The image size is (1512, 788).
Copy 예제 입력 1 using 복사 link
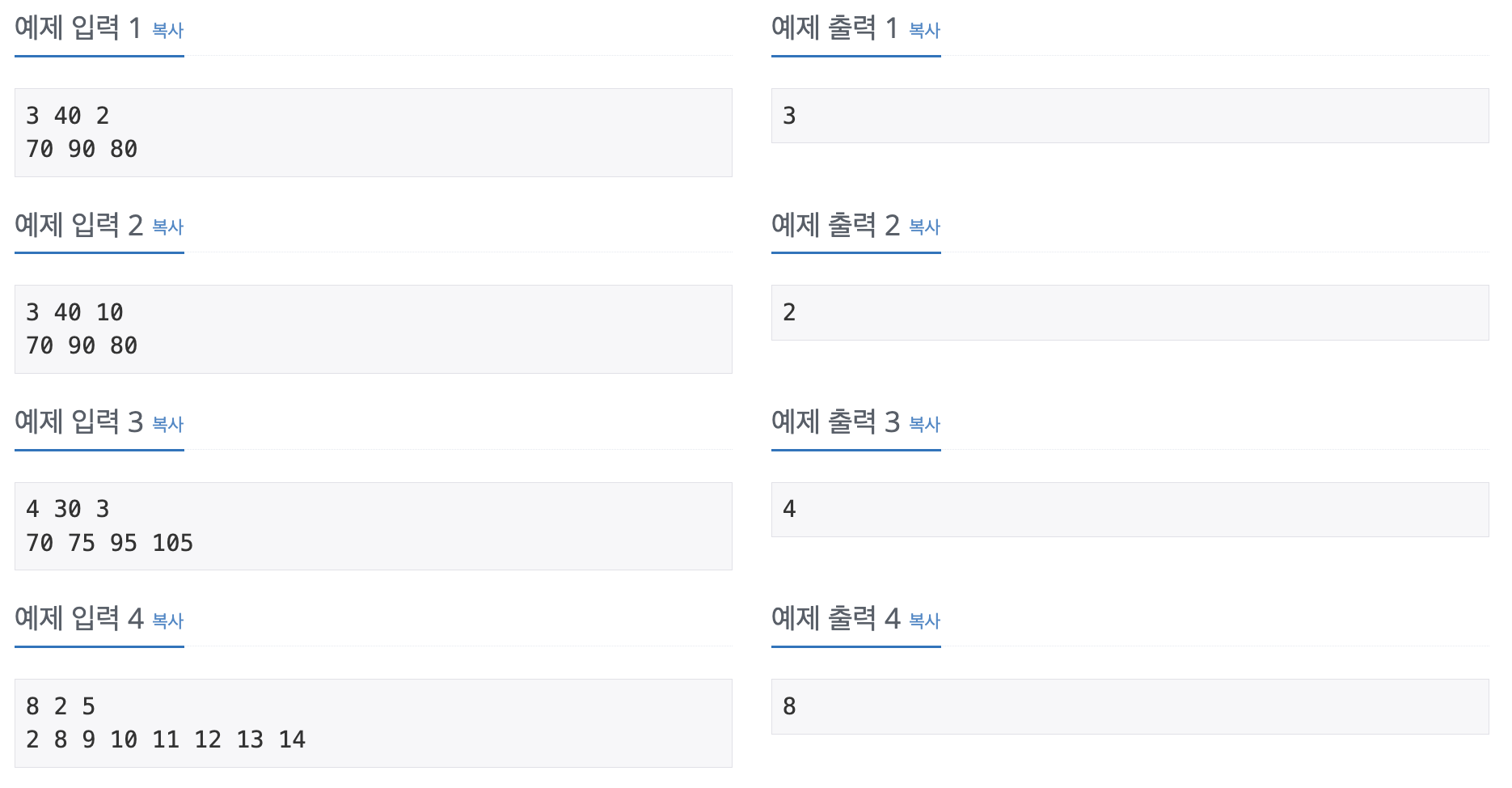tap(167, 32)
